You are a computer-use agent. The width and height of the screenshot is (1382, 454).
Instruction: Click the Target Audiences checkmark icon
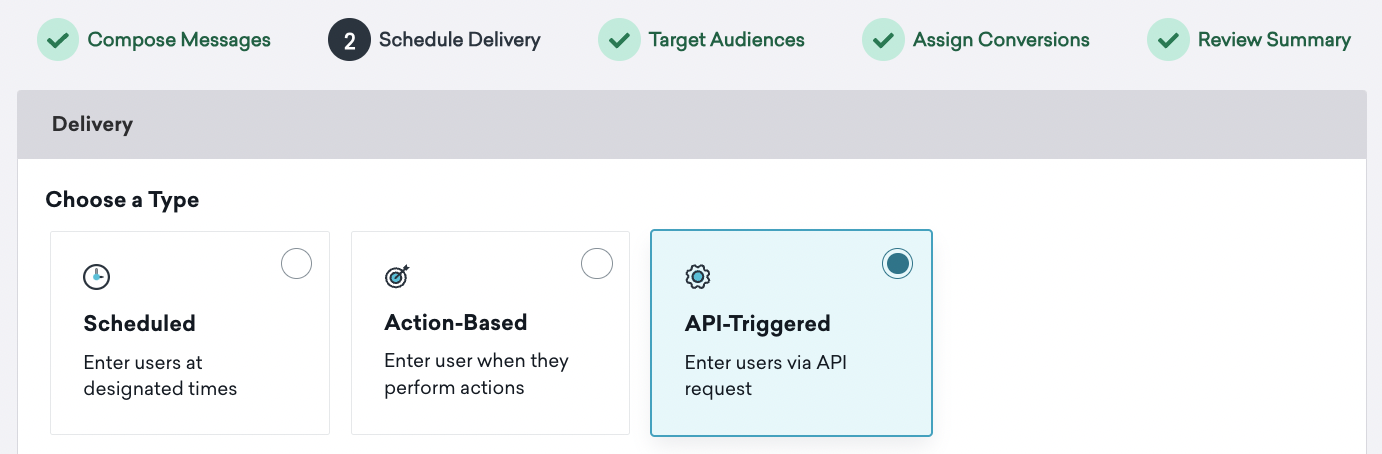(x=619, y=41)
